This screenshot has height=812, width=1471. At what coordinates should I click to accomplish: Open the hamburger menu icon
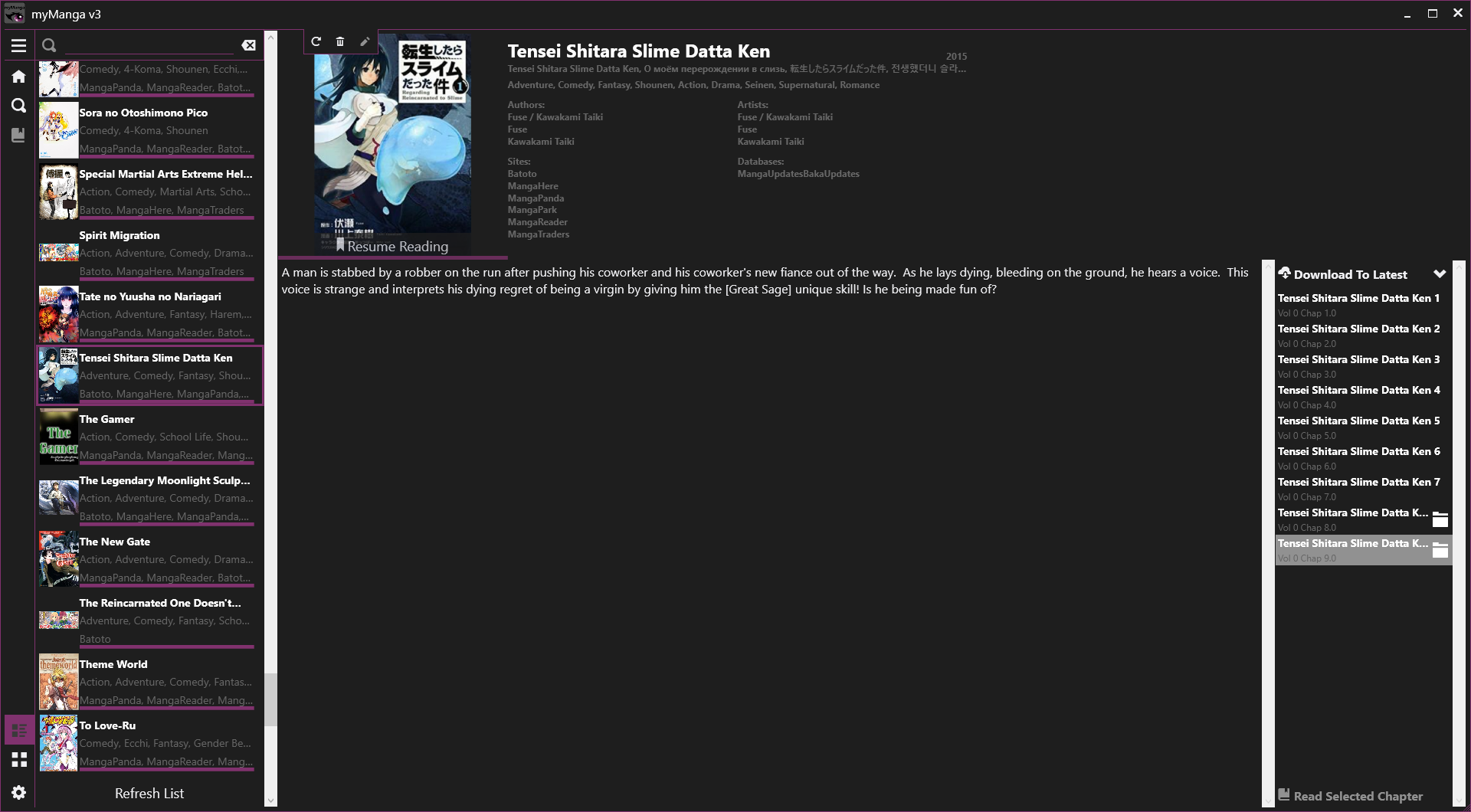tap(18, 46)
